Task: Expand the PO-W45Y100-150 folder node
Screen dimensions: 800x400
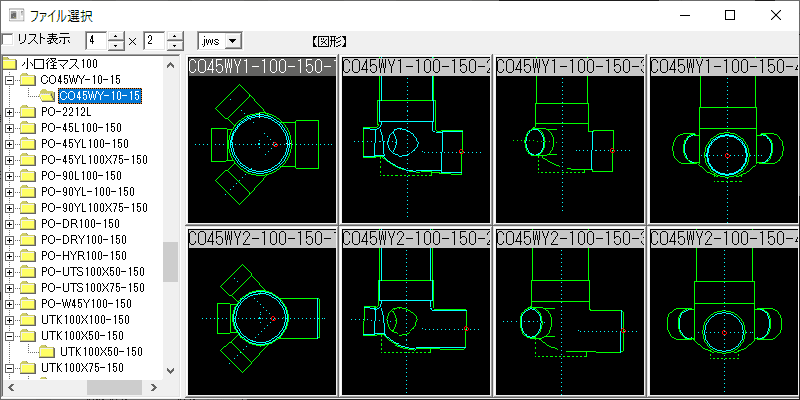Action: [x=9, y=304]
